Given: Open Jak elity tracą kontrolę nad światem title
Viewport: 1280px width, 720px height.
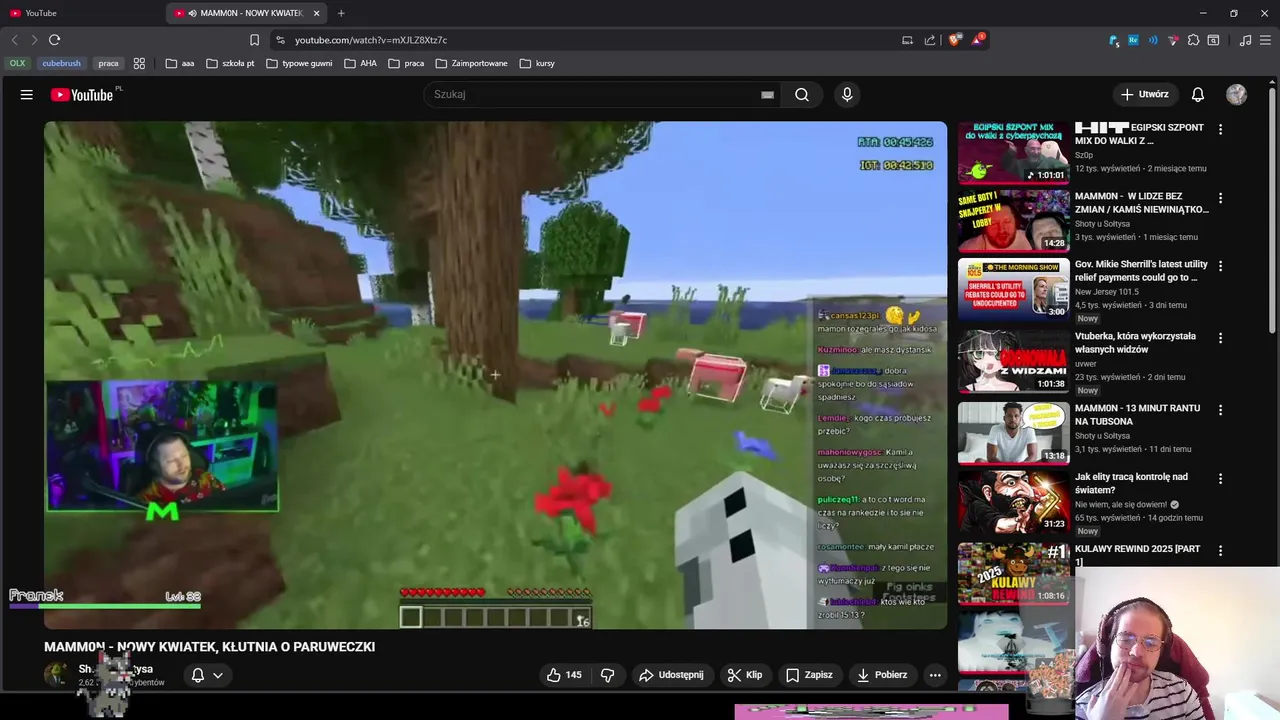Looking at the screenshot, I should 1132,483.
